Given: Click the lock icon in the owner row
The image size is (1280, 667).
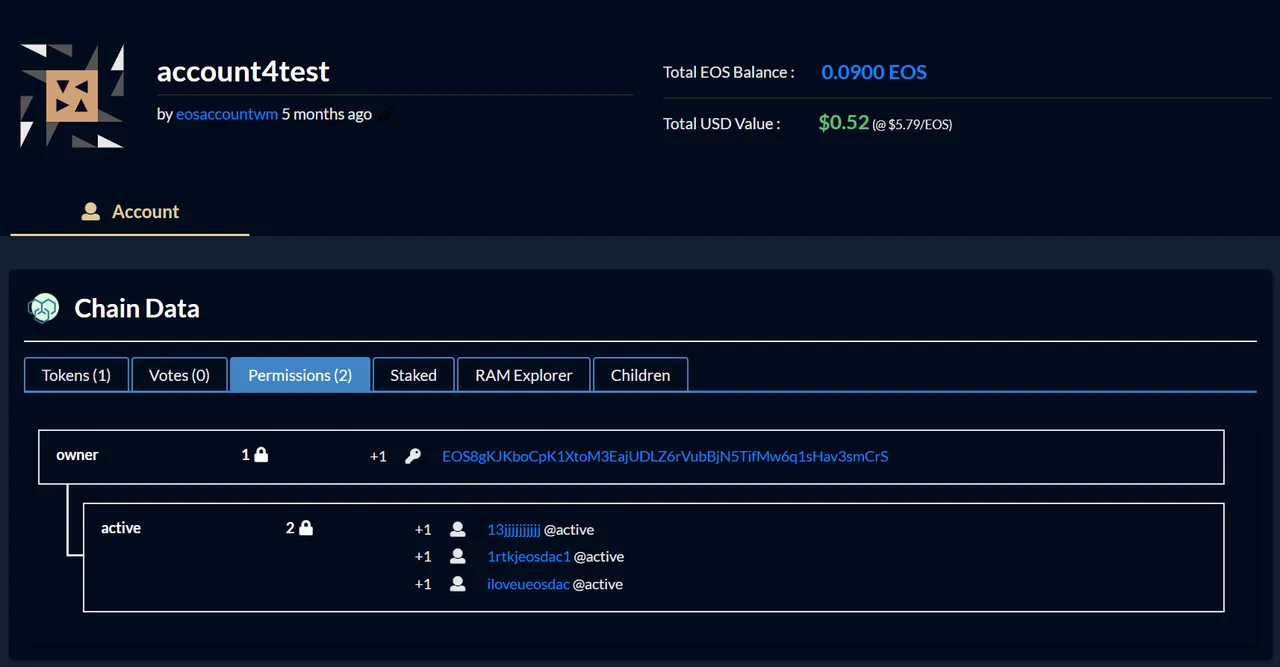Looking at the screenshot, I should [261, 455].
